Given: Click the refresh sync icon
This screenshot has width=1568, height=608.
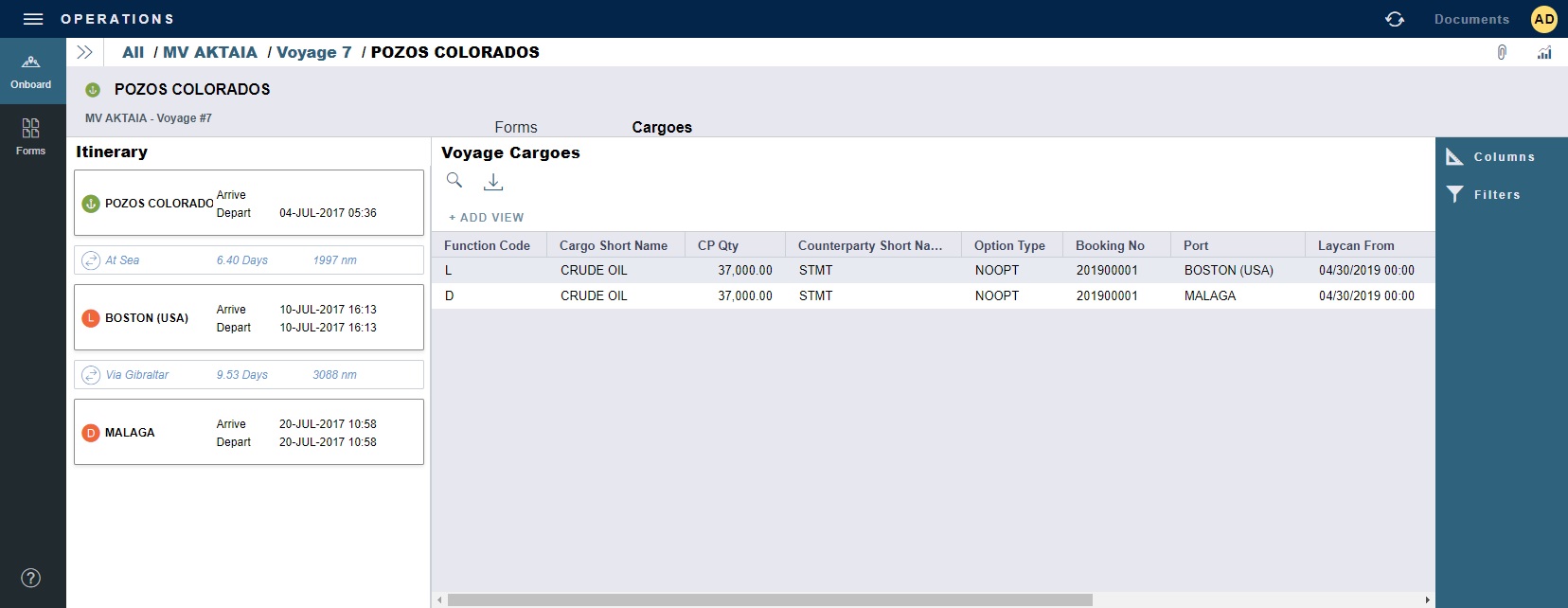Looking at the screenshot, I should coord(1395,19).
